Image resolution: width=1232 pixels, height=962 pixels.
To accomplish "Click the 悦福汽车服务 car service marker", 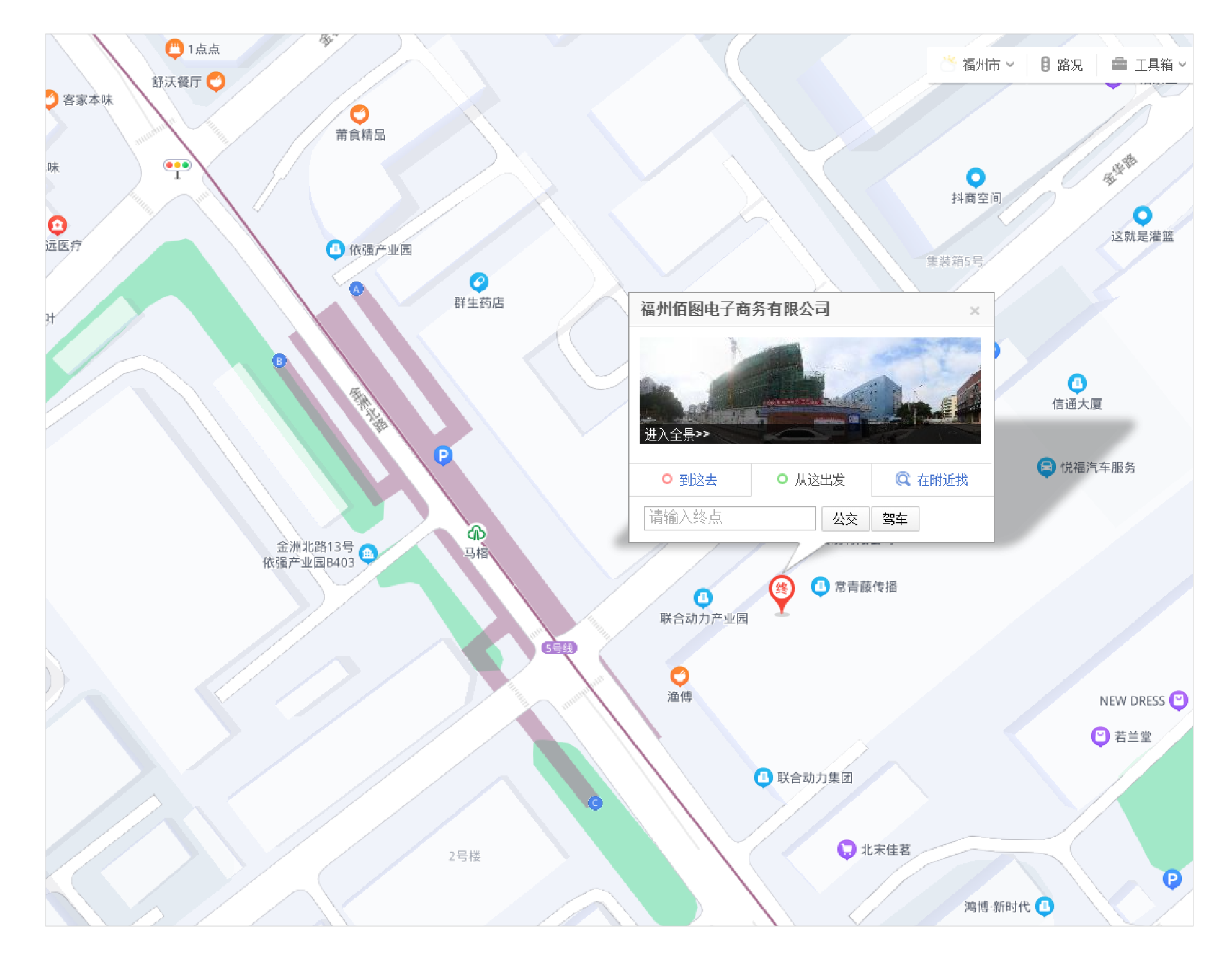I will click(x=1046, y=467).
